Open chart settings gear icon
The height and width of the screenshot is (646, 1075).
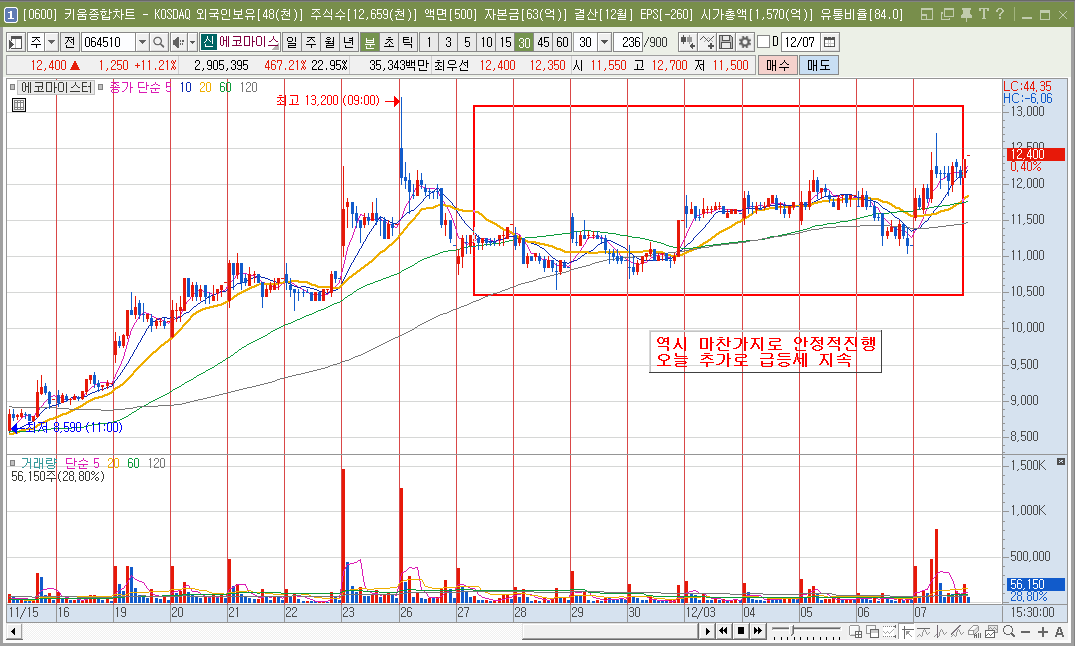click(x=744, y=42)
